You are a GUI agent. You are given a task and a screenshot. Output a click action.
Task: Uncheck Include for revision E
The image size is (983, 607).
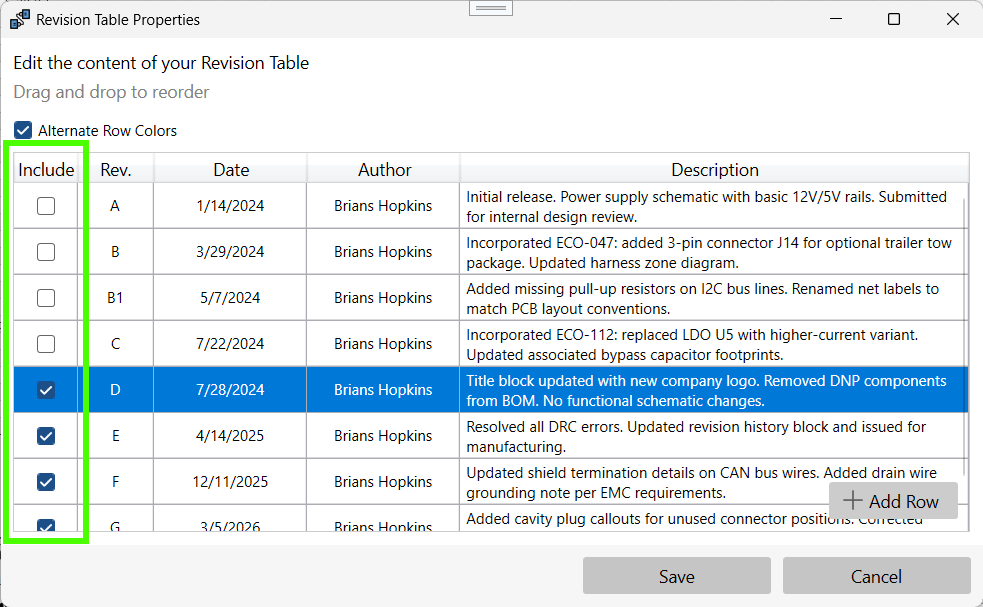click(46, 436)
